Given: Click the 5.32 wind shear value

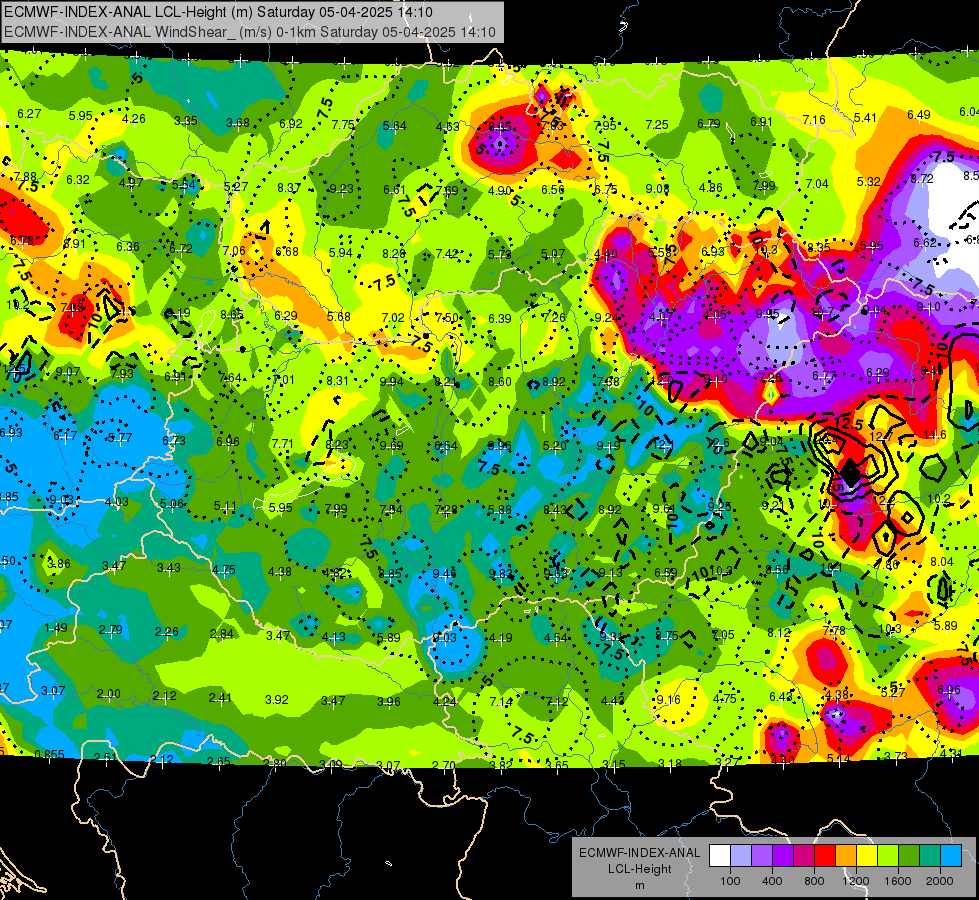Looking at the screenshot, I should pyautogui.click(x=868, y=181).
